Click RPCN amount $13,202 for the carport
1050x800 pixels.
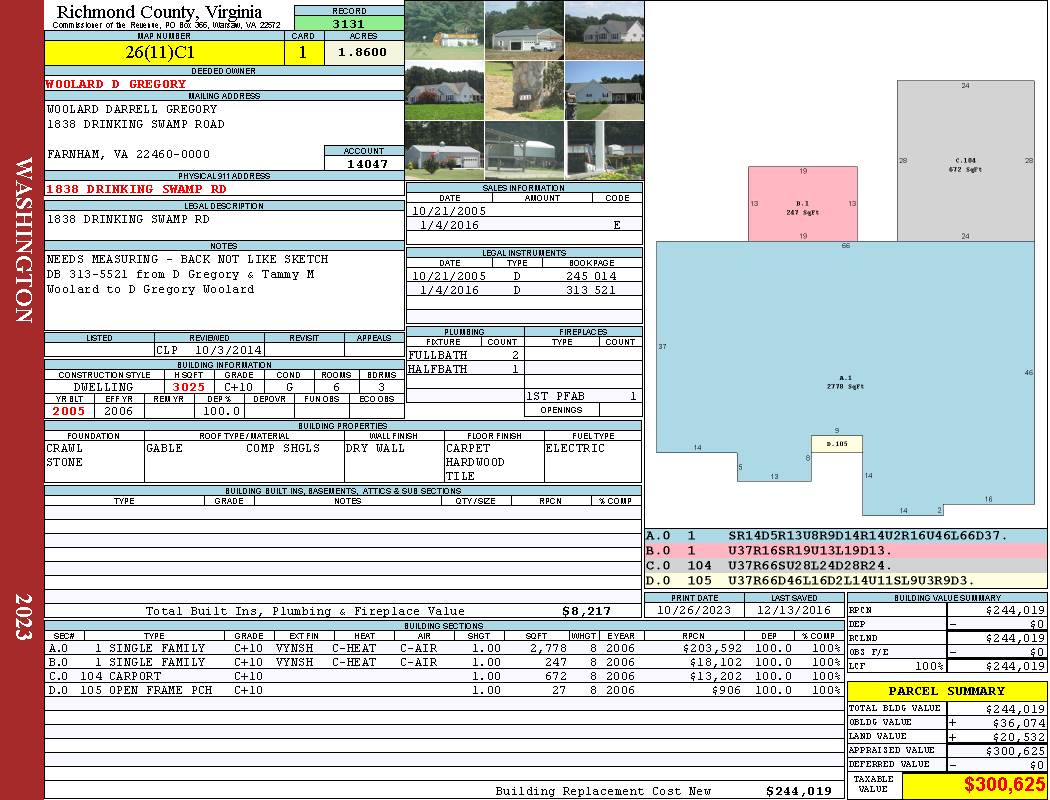tap(715, 676)
